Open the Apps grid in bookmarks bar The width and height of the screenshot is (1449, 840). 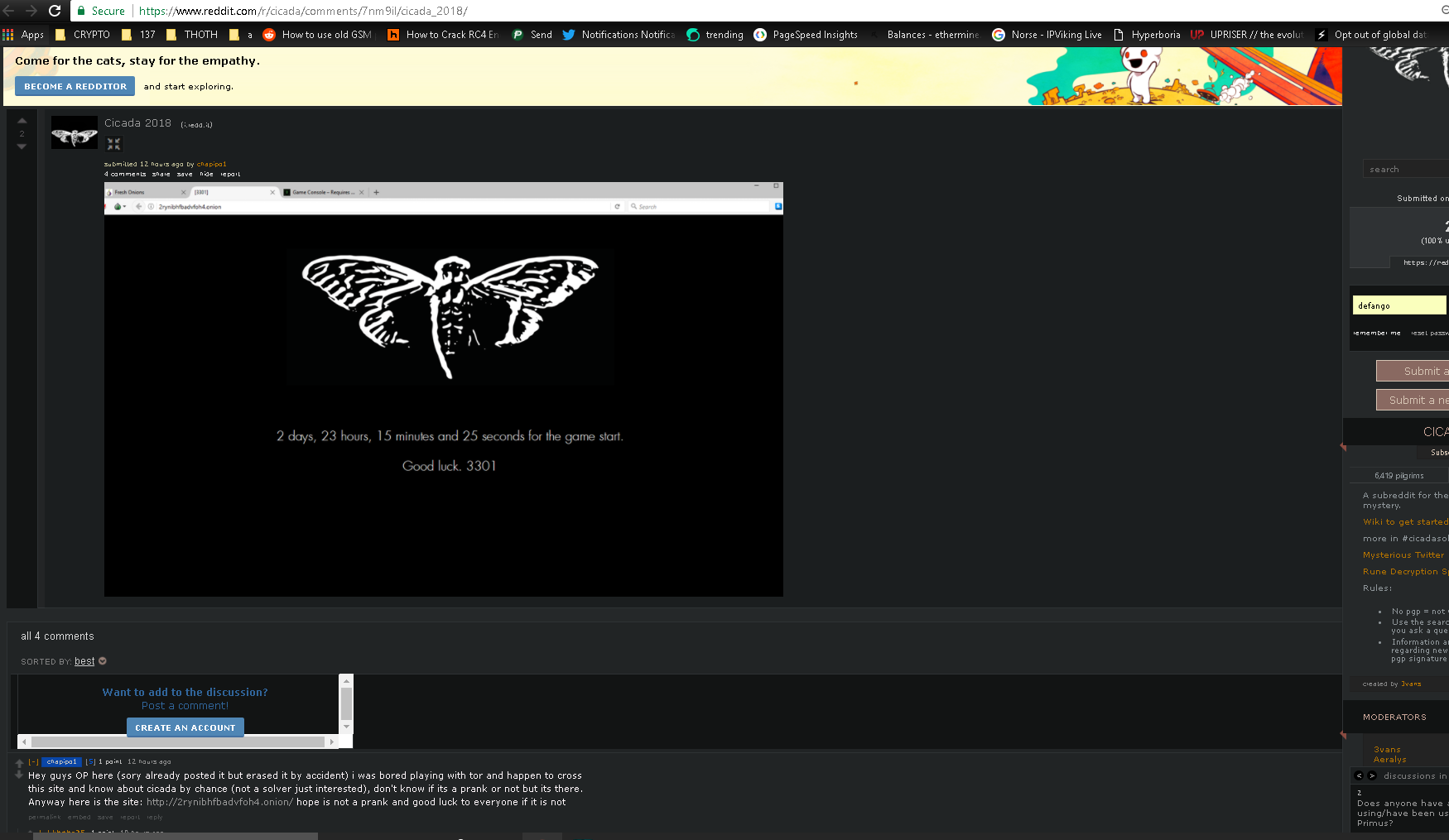pyautogui.click(x=23, y=35)
